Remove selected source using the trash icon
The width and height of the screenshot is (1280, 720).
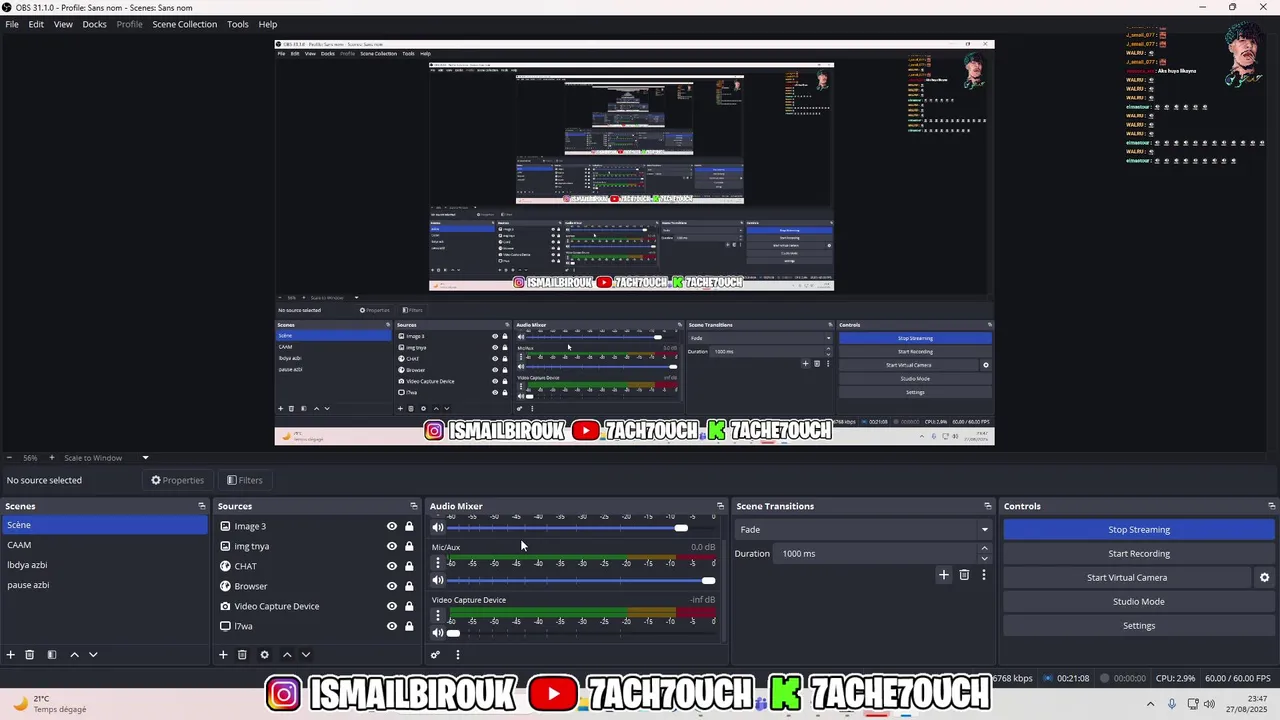tap(242, 655)
